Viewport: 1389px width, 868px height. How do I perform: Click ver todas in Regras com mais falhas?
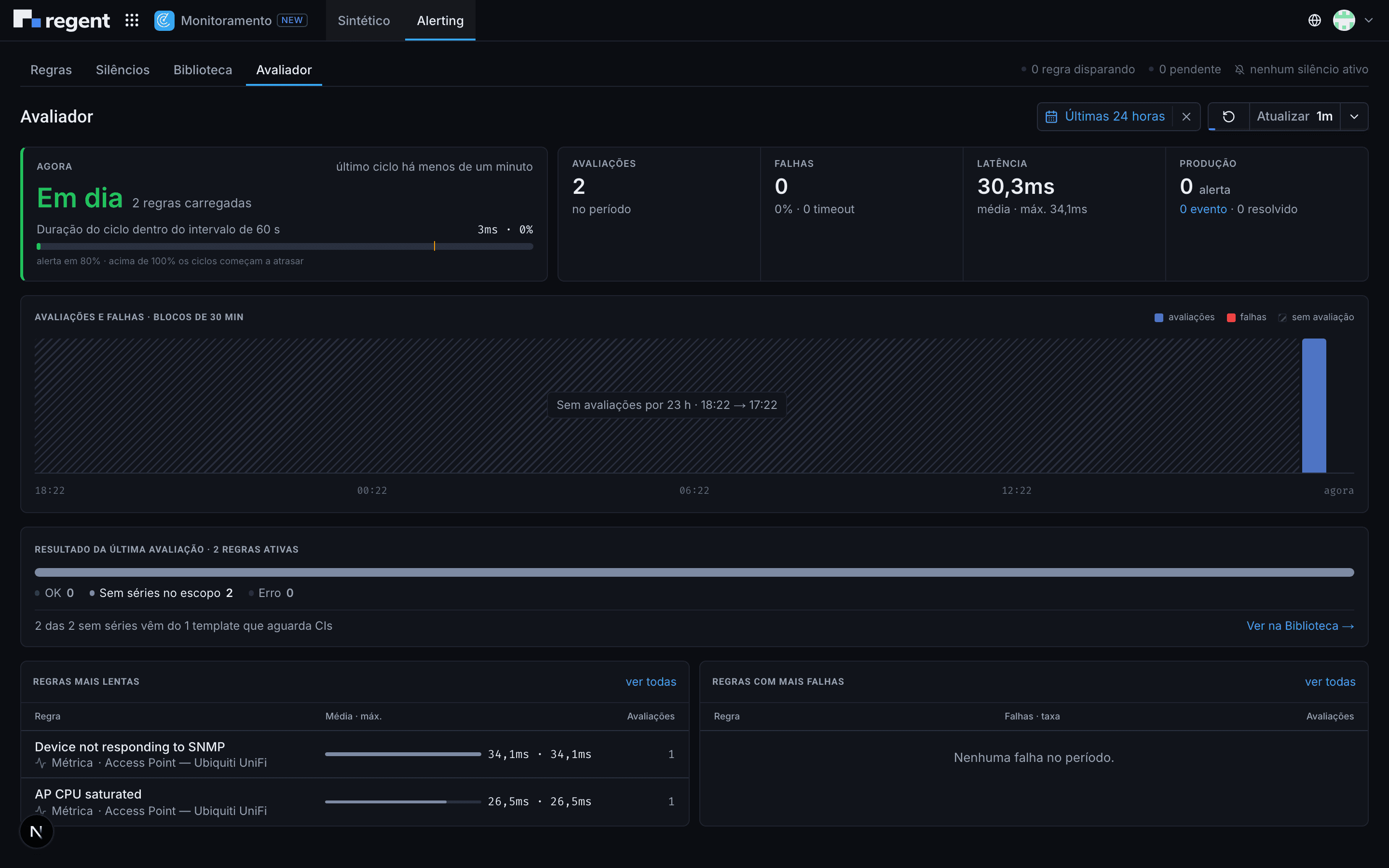click(x=1330, y=681)
